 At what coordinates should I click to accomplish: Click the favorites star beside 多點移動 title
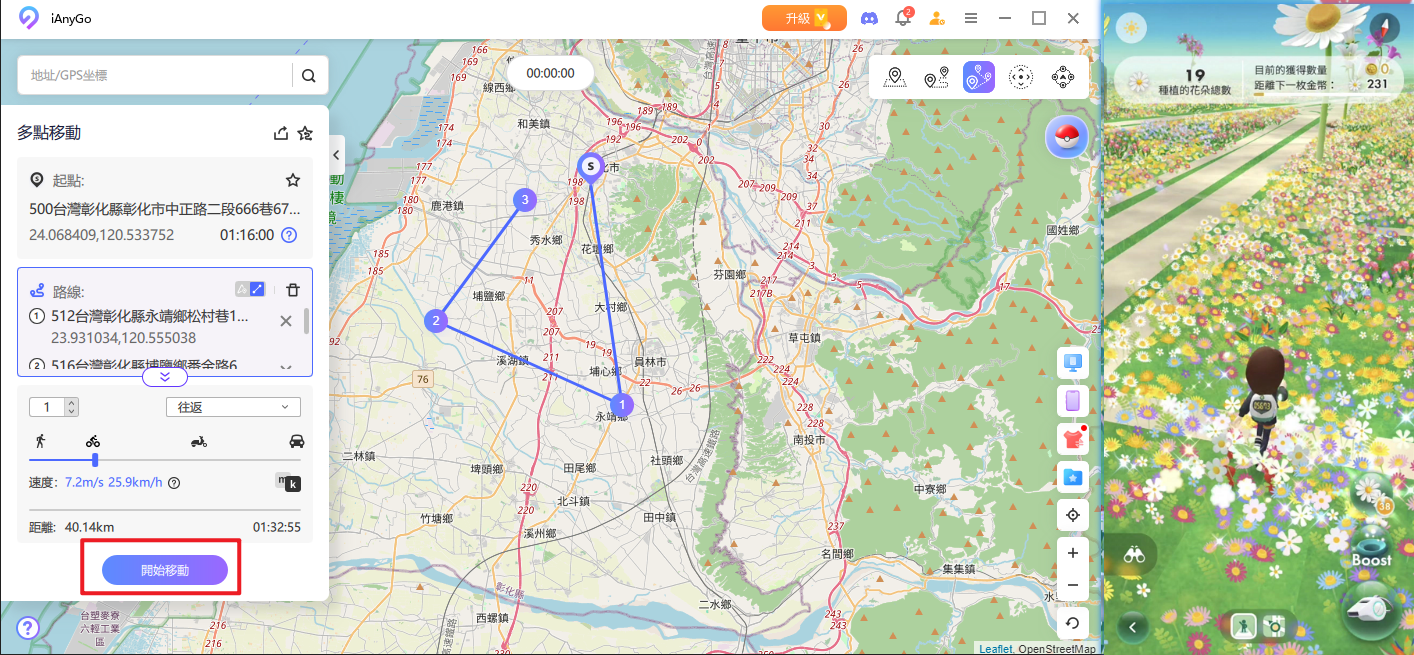pyautogui.click(x=305, y=133)
